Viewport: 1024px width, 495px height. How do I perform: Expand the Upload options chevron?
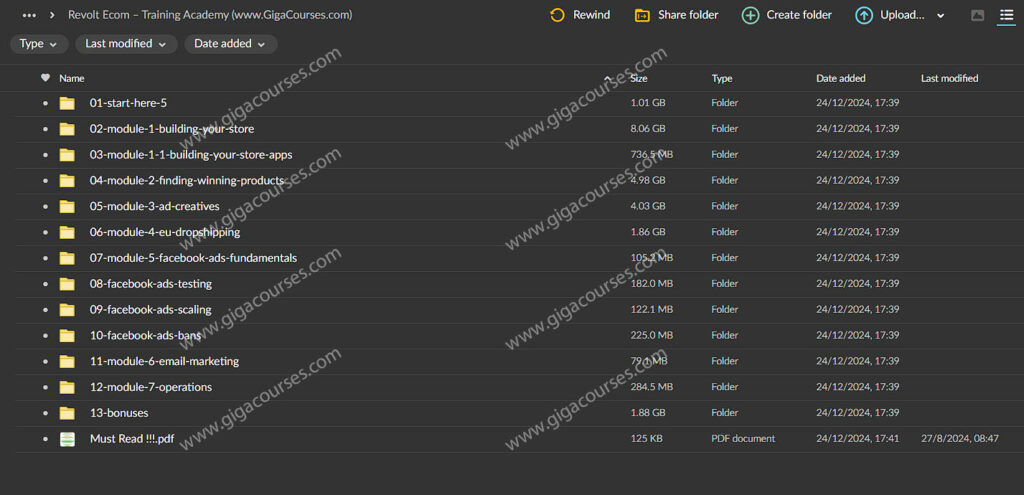click(940, 16)
